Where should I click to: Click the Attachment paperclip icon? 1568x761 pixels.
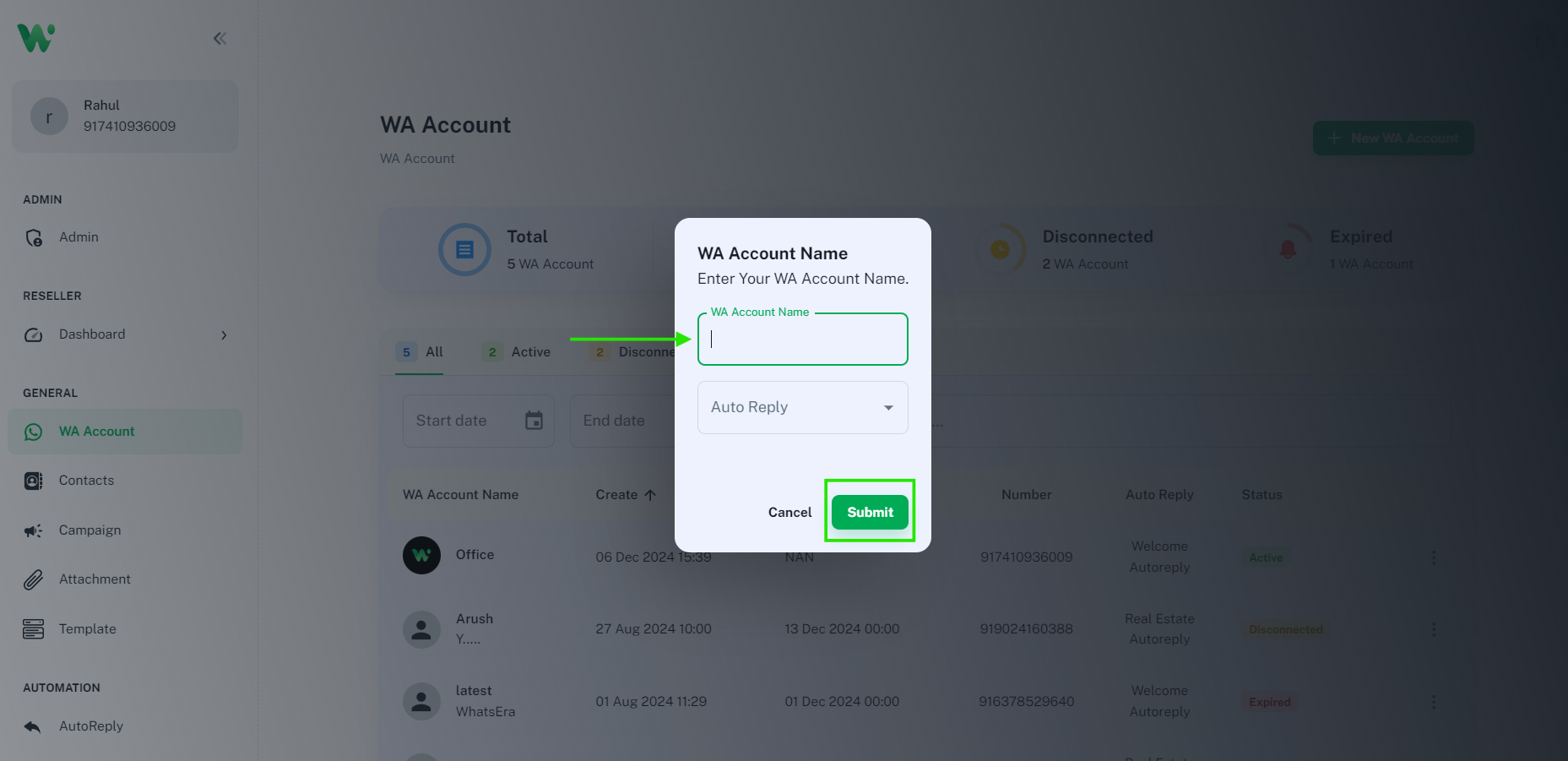click(x=34, y=579)
